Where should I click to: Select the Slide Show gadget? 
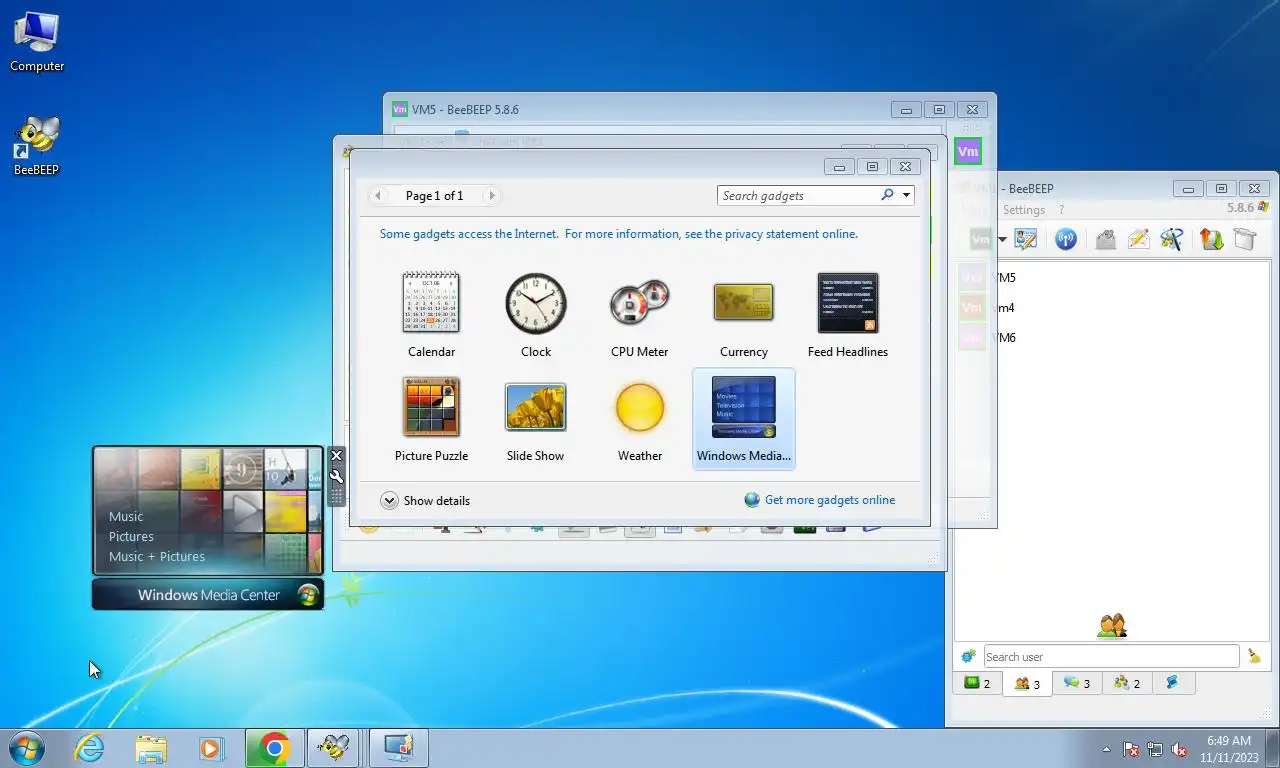click(535, 419)
